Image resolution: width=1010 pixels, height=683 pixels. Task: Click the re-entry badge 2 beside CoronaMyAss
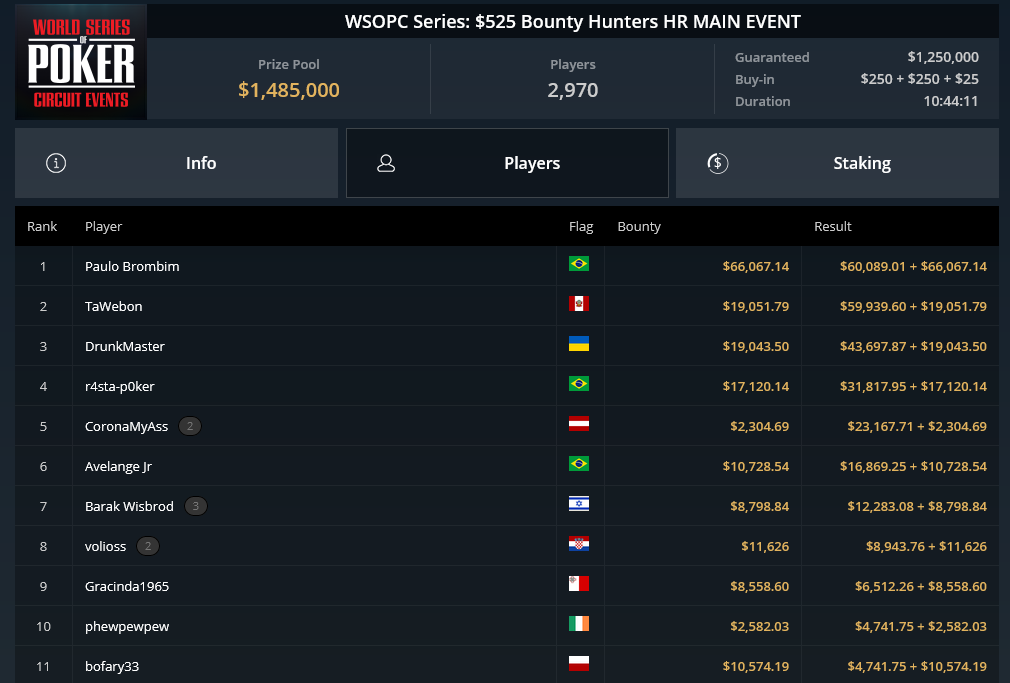coord(189,426)
